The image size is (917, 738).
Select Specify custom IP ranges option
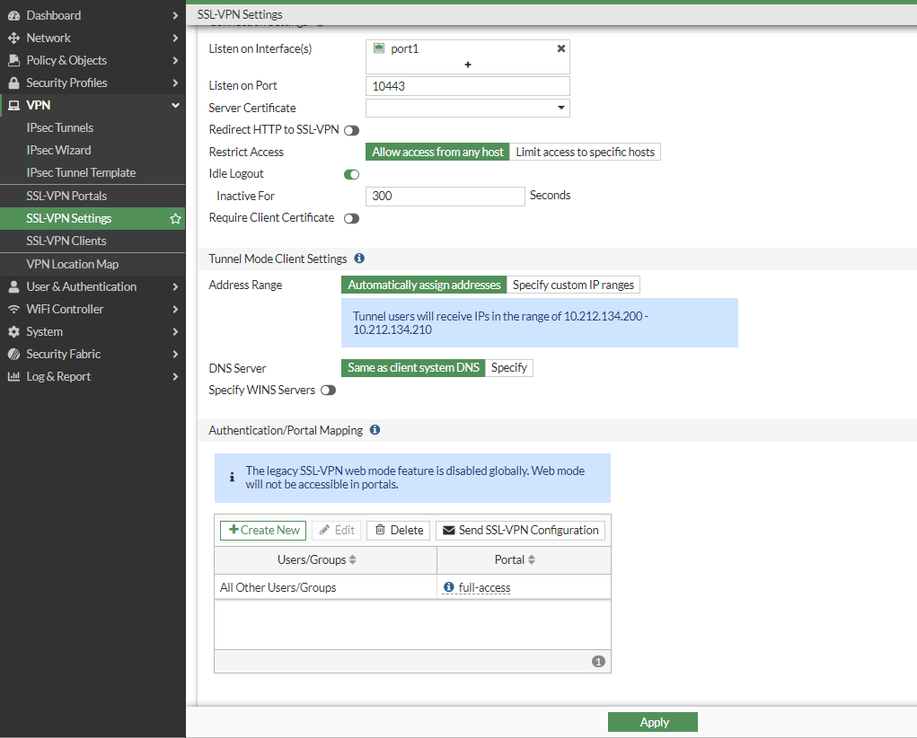tap(573, 285)
